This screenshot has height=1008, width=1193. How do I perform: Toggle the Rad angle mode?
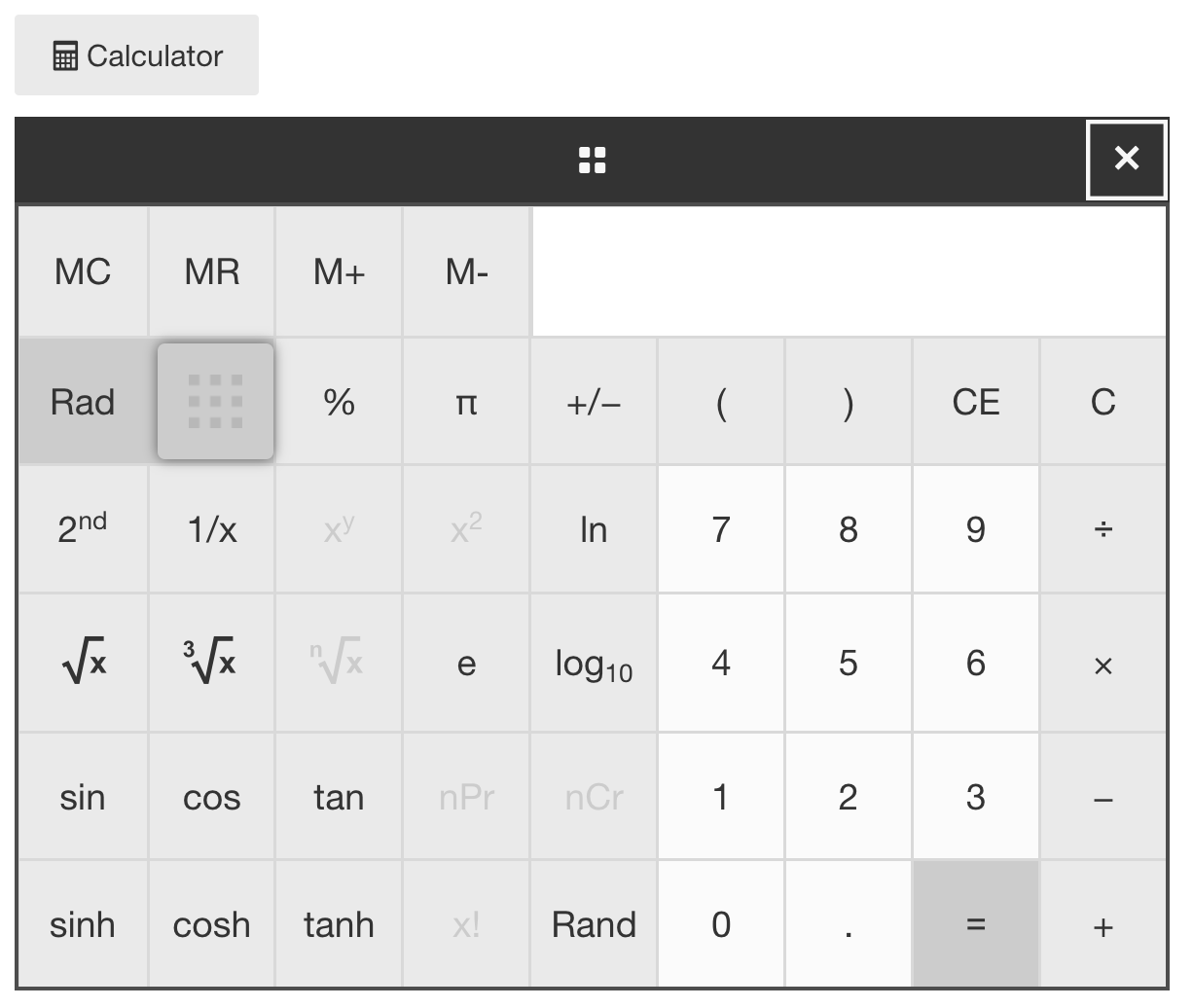point(83,402)
